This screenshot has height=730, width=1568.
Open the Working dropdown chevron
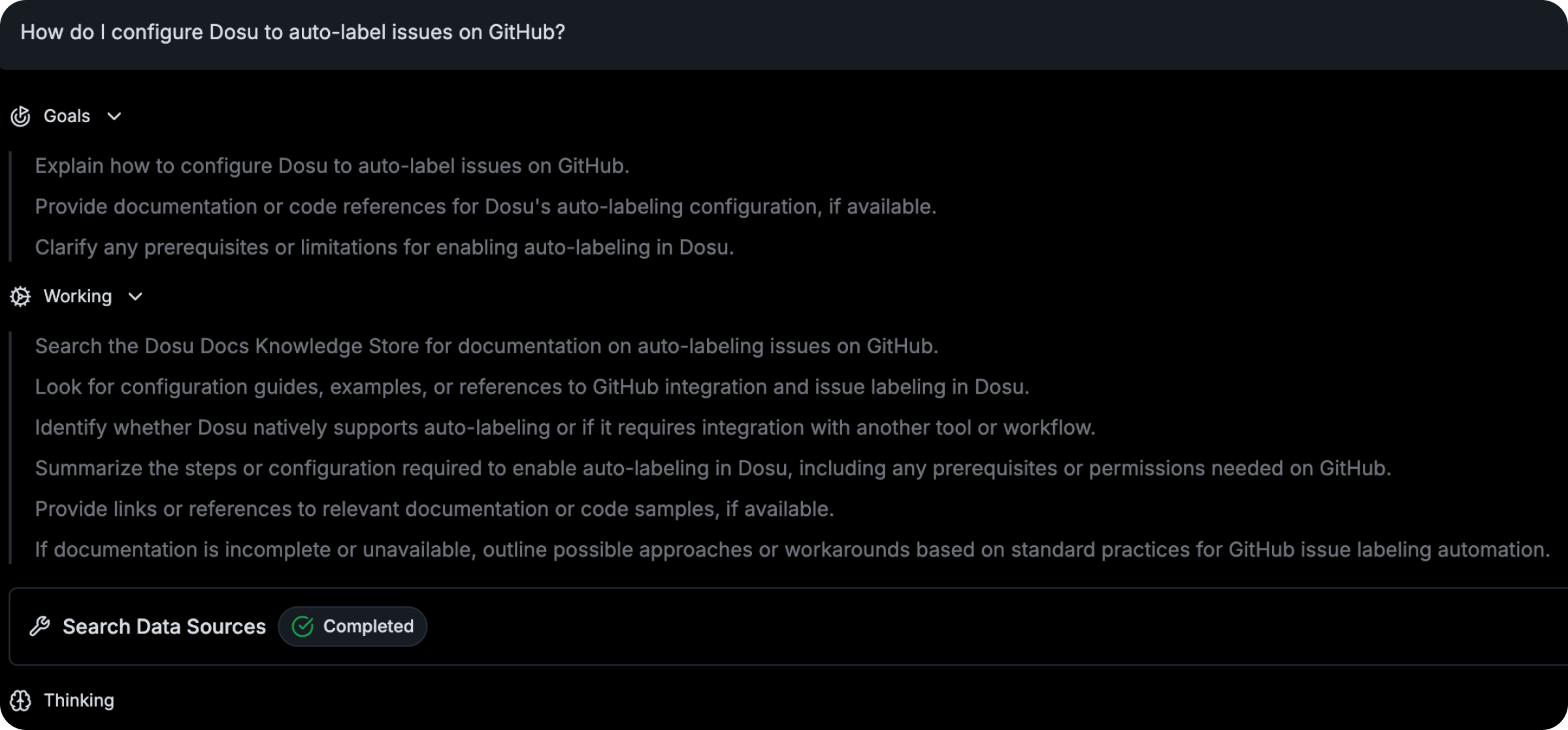coord(135,296)
